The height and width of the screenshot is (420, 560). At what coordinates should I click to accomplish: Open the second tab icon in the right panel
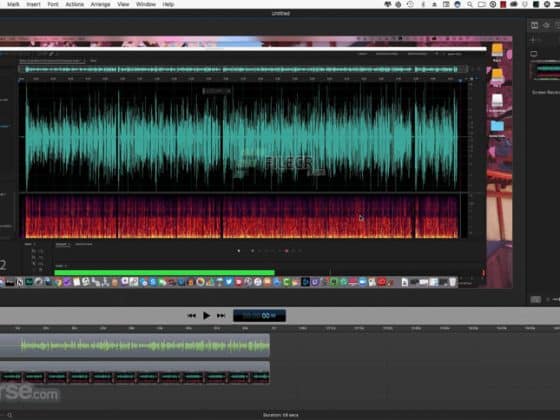coord(546,25)
